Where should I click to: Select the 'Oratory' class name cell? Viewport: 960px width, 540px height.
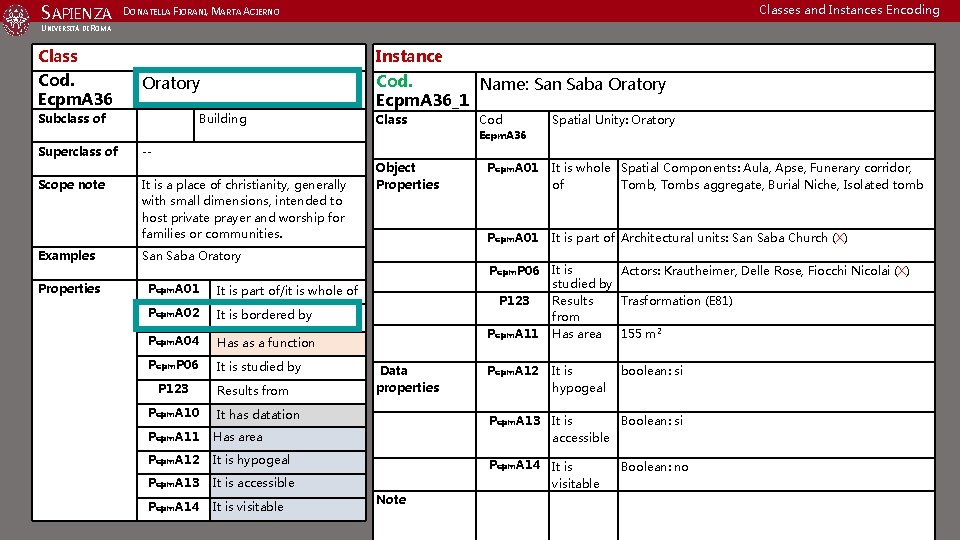tap(247, 88)
